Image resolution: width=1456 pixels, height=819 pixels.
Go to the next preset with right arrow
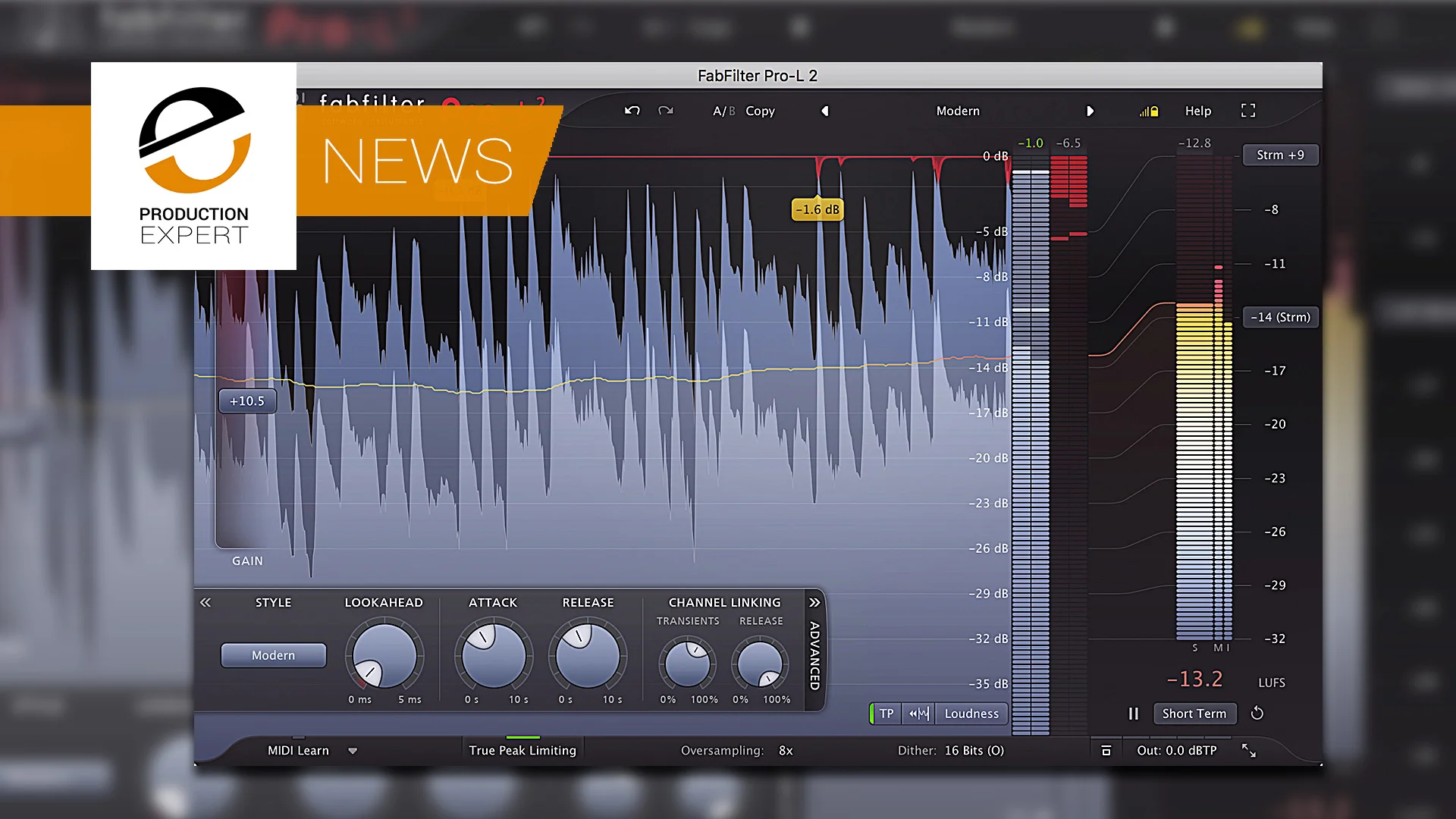pyautogui.click(x=1090, y=111)
